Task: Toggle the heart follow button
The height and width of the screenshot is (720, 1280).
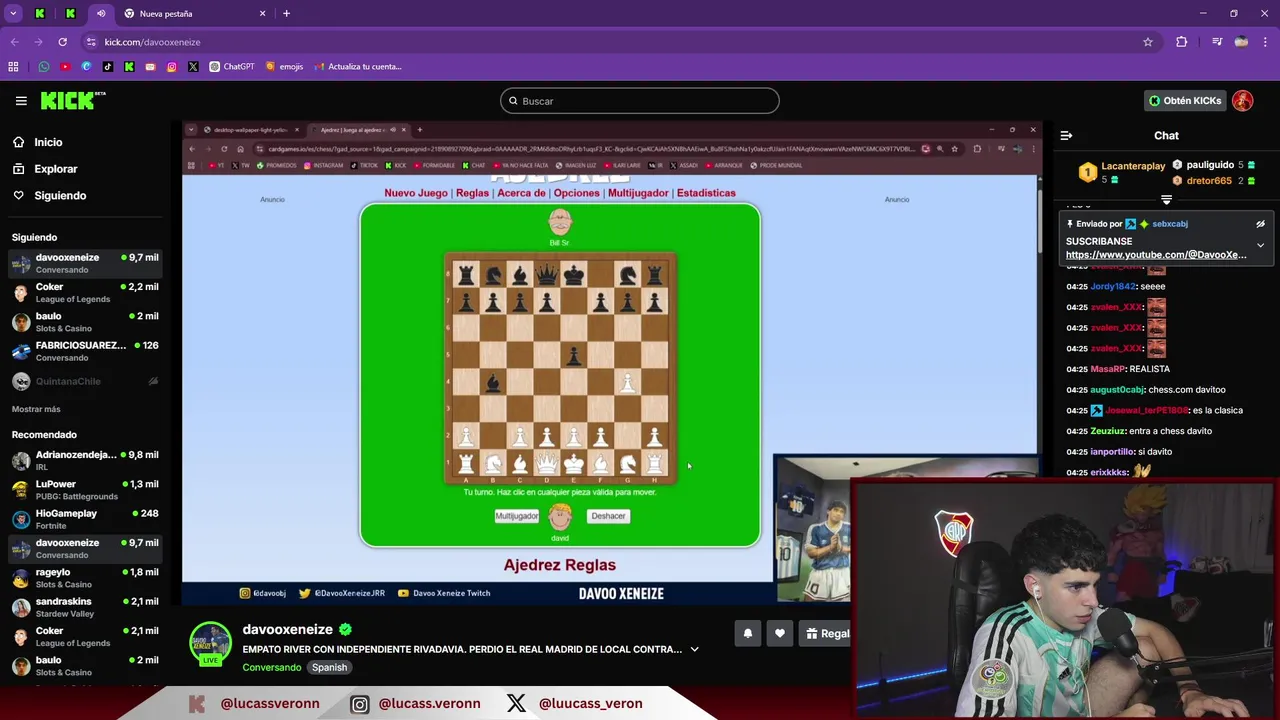Action: 780,633
